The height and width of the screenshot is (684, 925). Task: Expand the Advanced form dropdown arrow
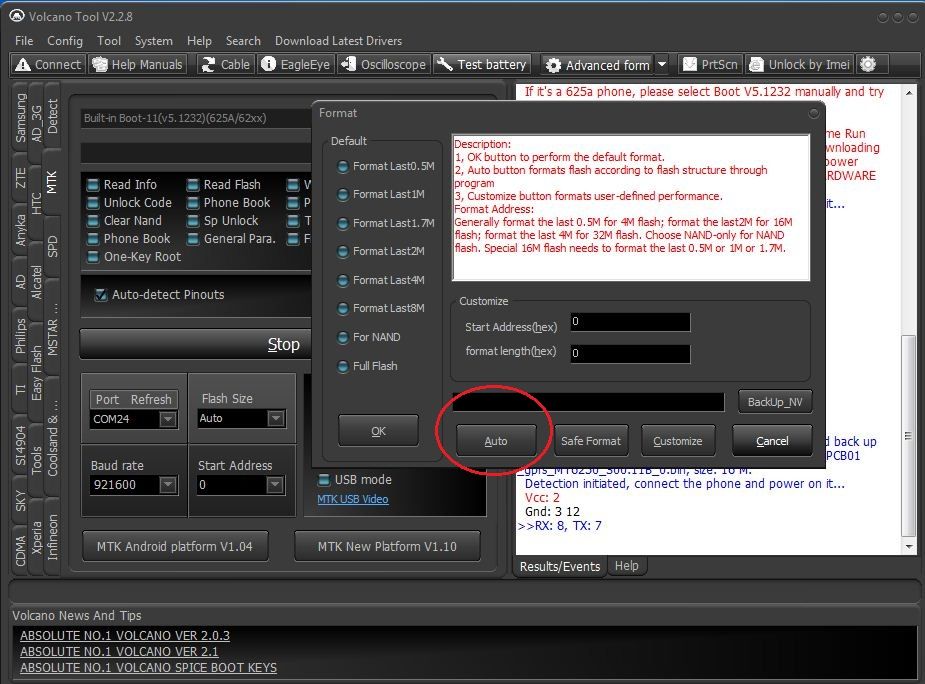click(x=661, y=64)
